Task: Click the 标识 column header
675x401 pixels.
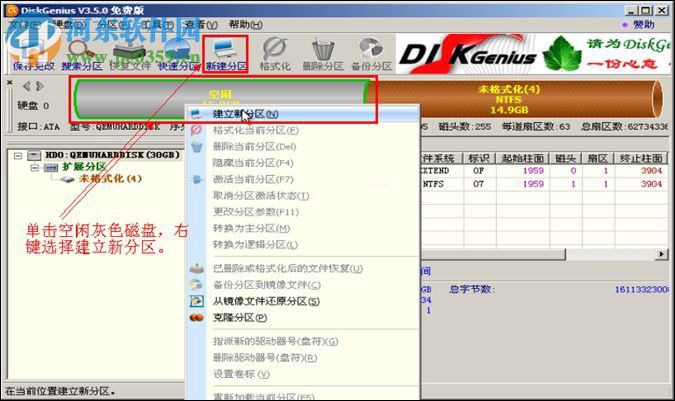Action: pos(479,158)
